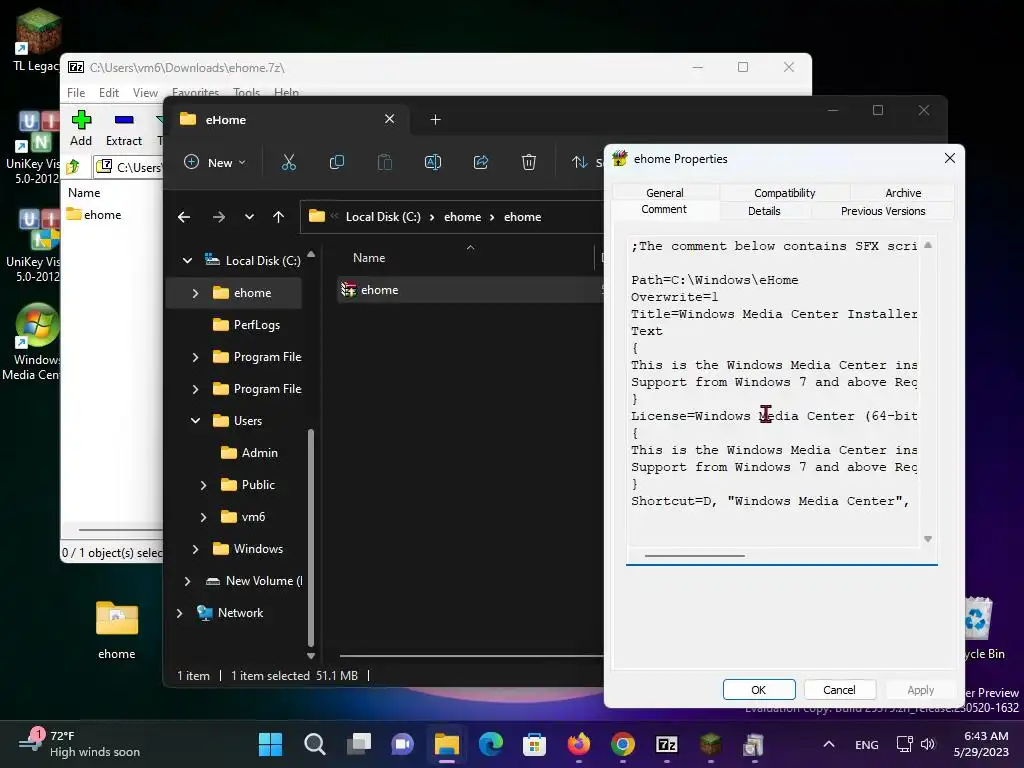Open the New dropdown in Explorer
1024x768 pixels.
pyautogui.click(x=215, y=163)
